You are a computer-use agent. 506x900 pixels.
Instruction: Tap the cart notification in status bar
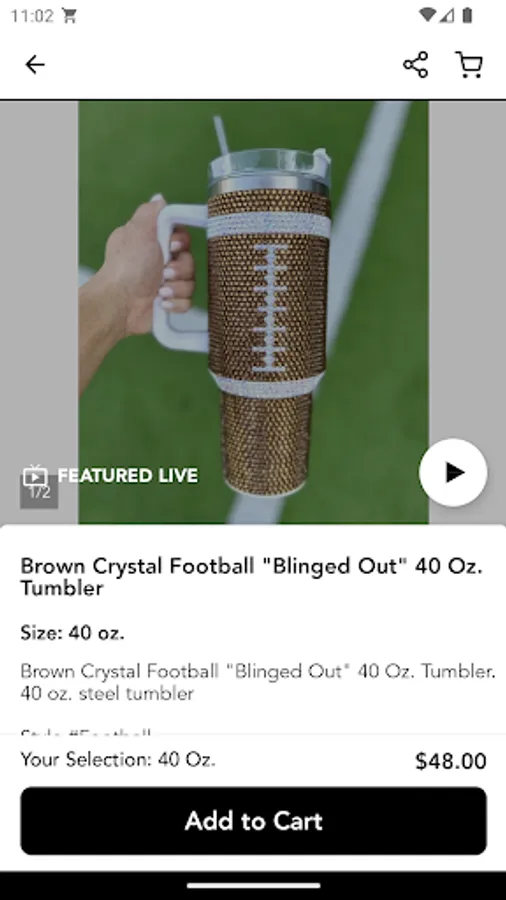tap(69, 16)
